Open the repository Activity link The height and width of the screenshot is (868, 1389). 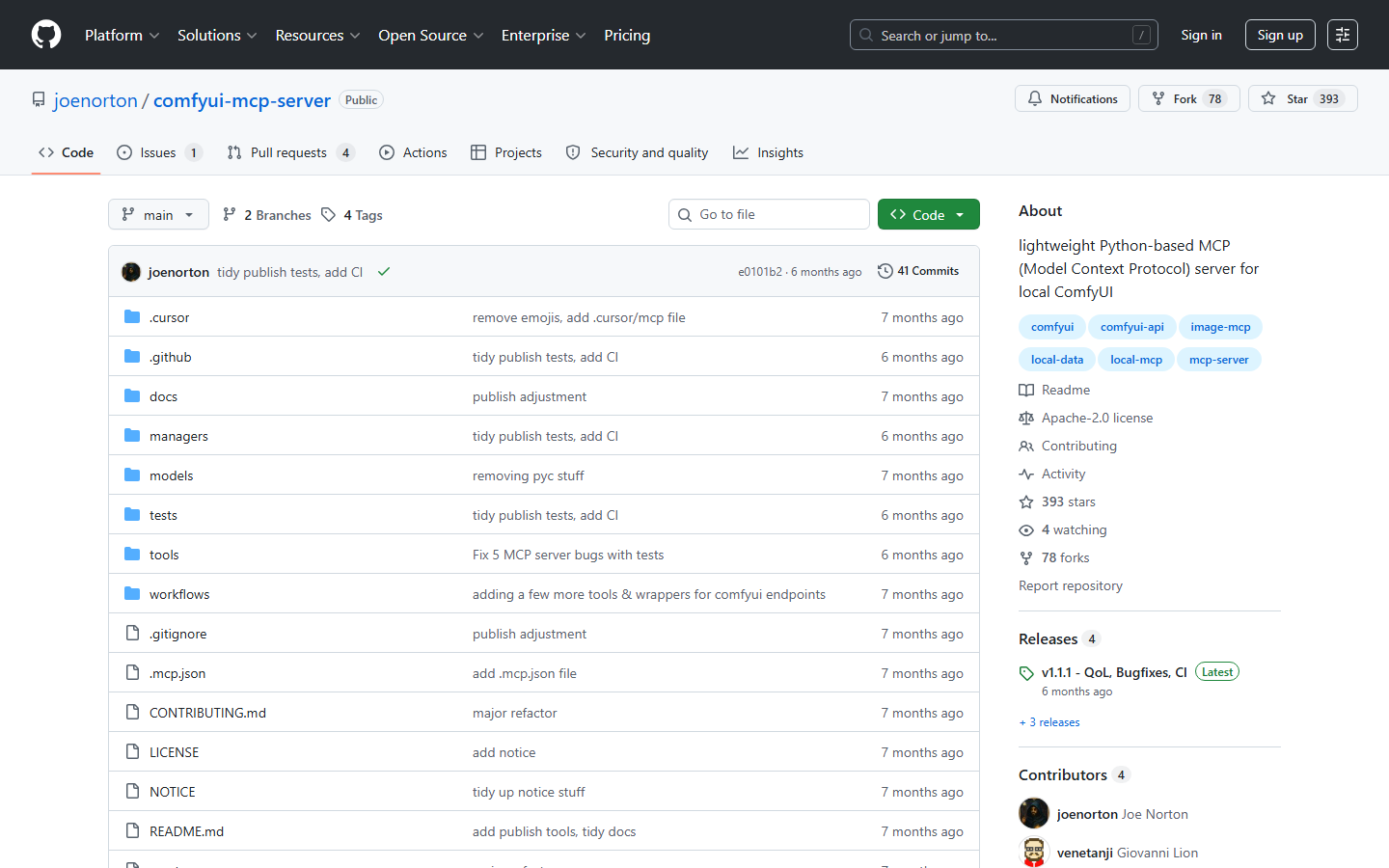pos(1052,474)
